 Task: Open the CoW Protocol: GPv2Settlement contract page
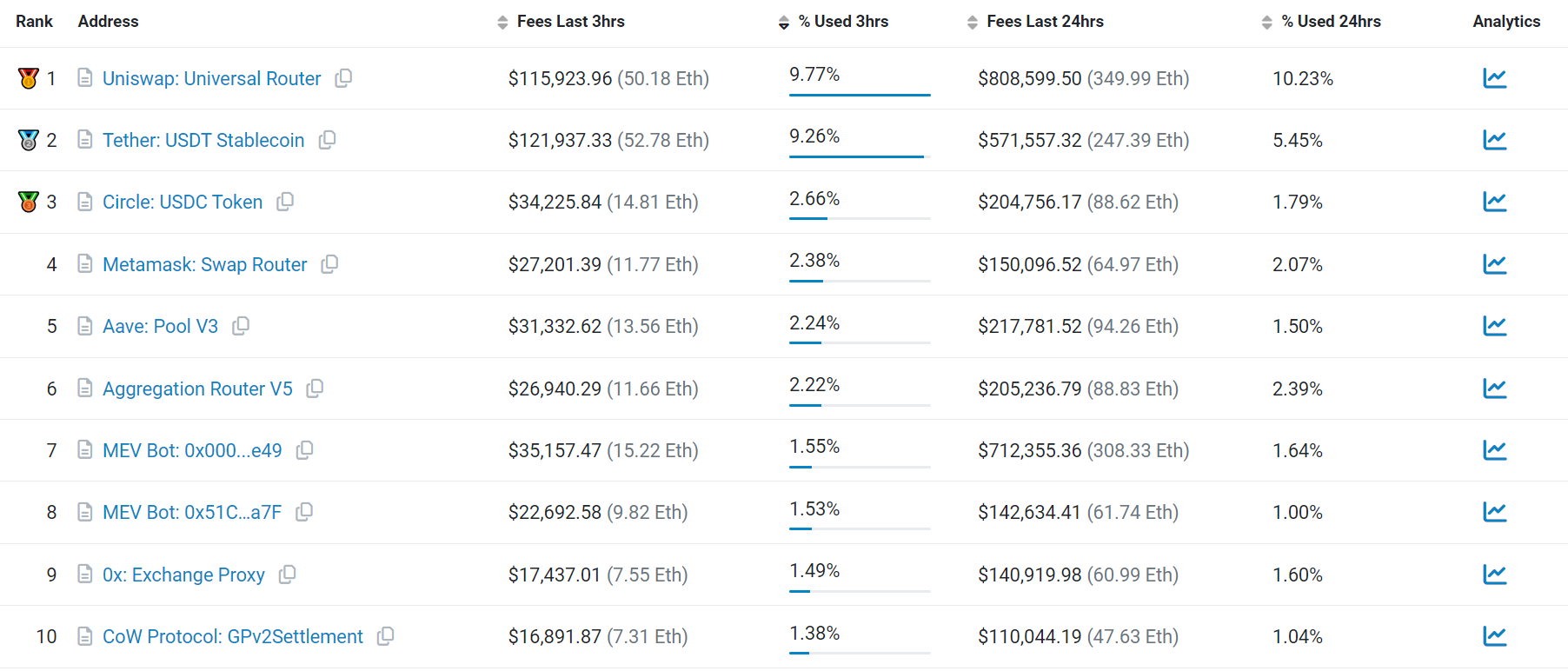click(232, 635)
